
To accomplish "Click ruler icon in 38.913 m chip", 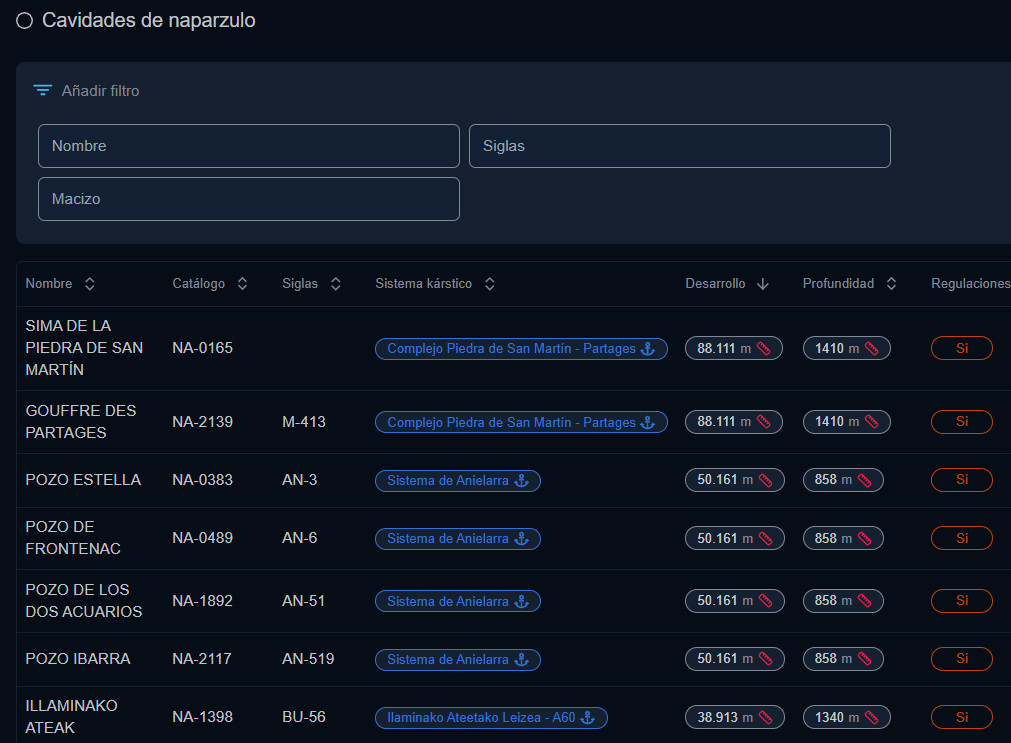I will pos(765,717).
